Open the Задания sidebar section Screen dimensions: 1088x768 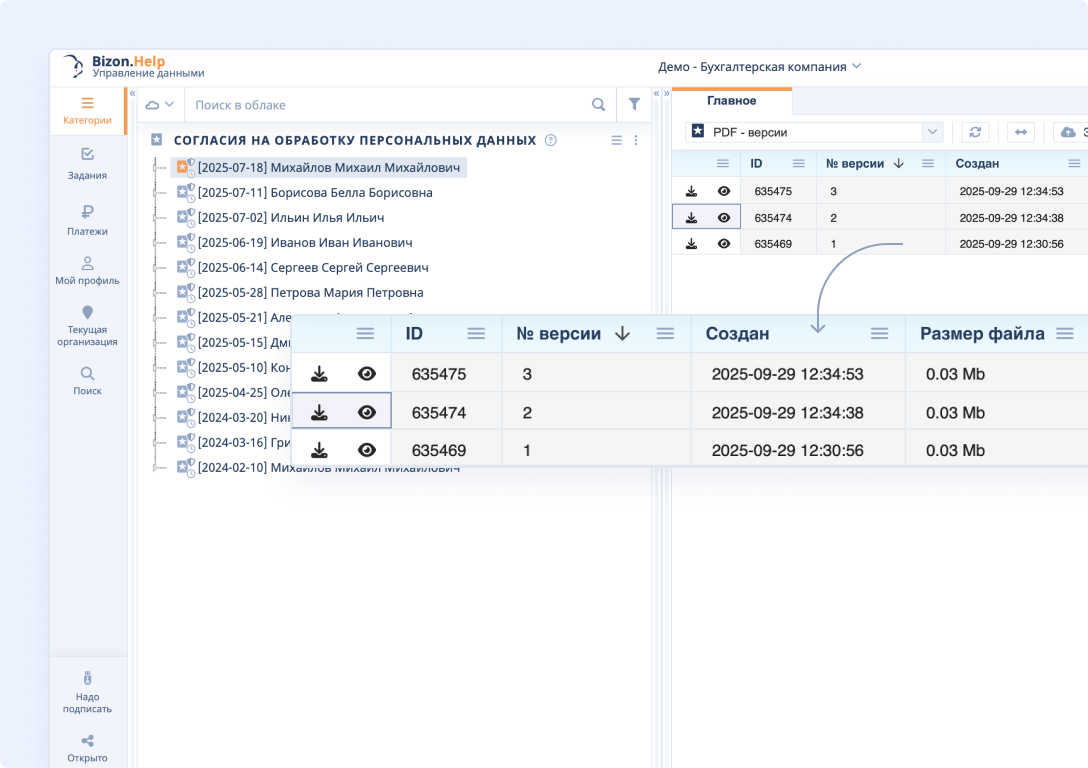pyautogui.click(x=87, y=164)
